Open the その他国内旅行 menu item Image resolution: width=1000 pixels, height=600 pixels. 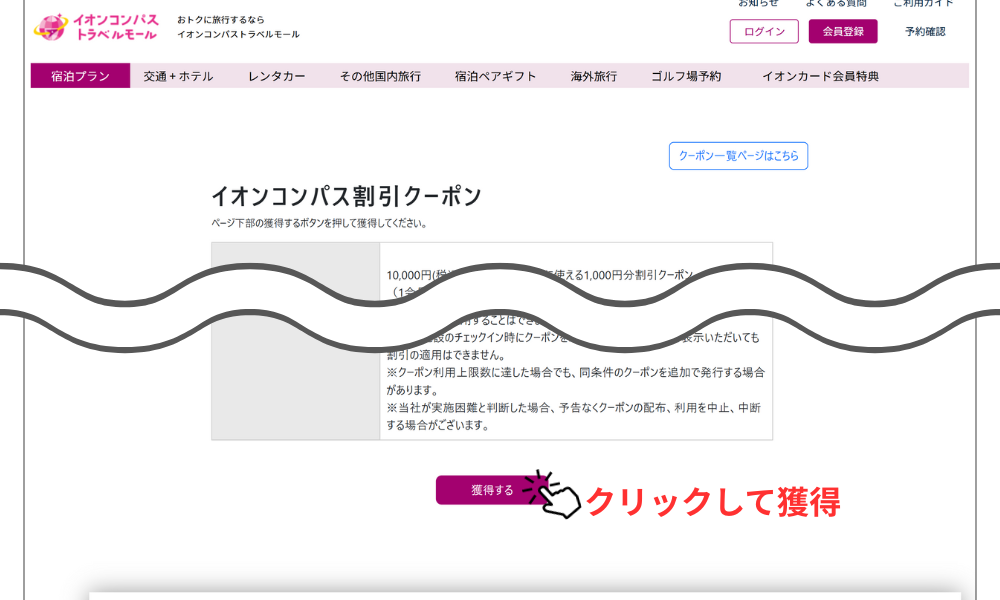click(380, 76)
